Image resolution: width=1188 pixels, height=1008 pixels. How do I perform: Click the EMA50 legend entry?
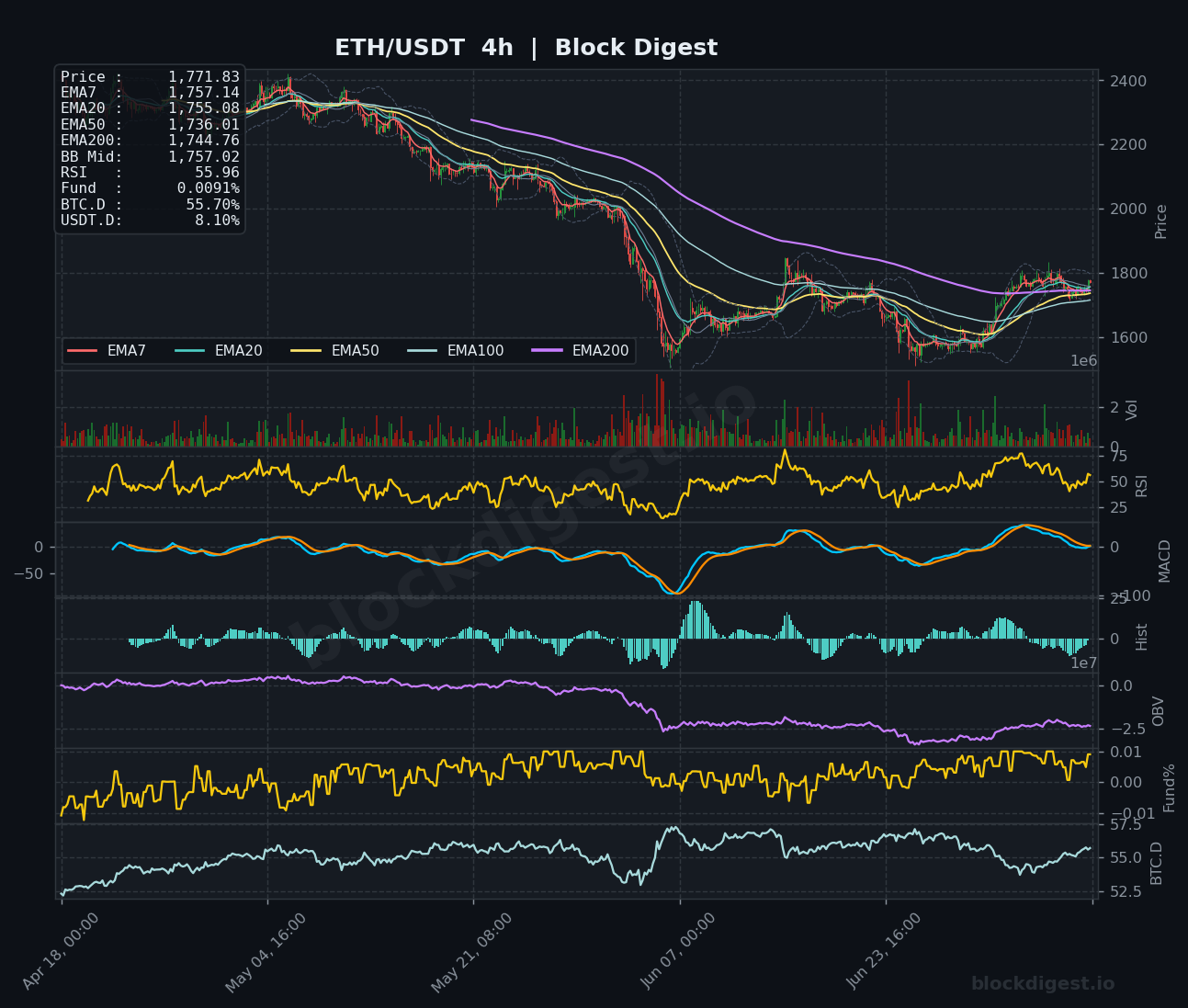coord(335,351)
